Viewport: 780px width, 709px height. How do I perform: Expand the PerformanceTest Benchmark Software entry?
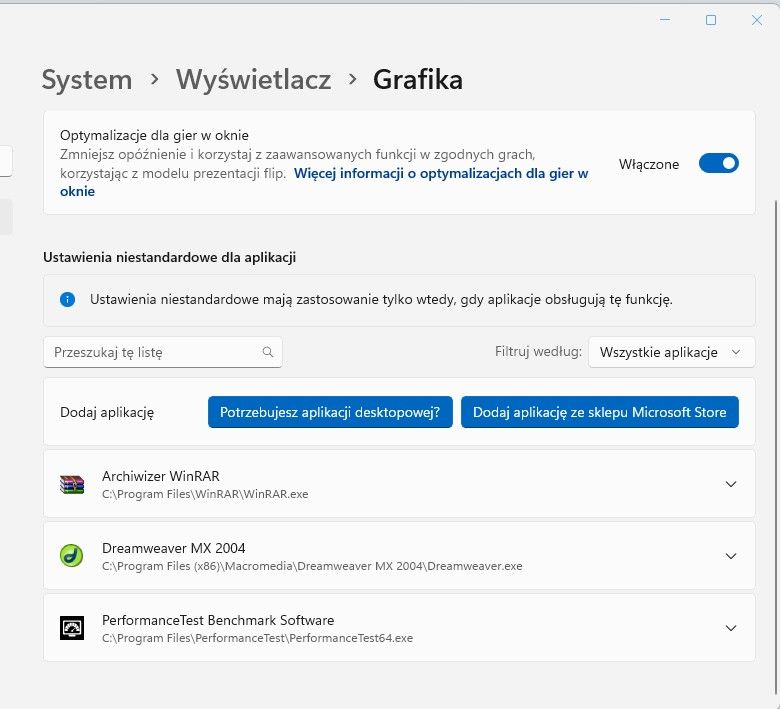(x=731, y=628)
